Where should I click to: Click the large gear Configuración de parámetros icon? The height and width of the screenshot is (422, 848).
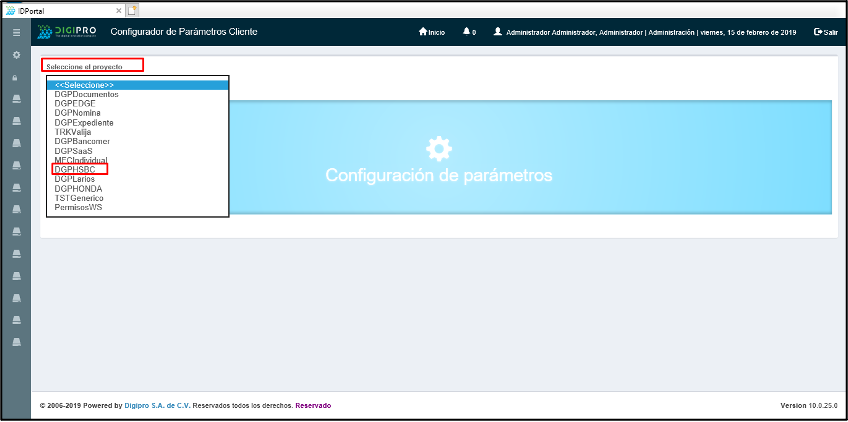click(438, 148)
